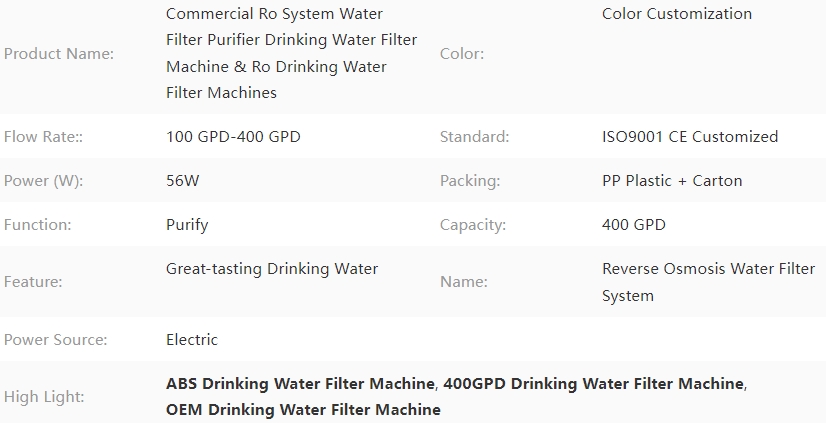Open the 400GPD Drinking Water Filter Machine link
The height and width of the screenshot is (423, 826).
coord(593,384)
